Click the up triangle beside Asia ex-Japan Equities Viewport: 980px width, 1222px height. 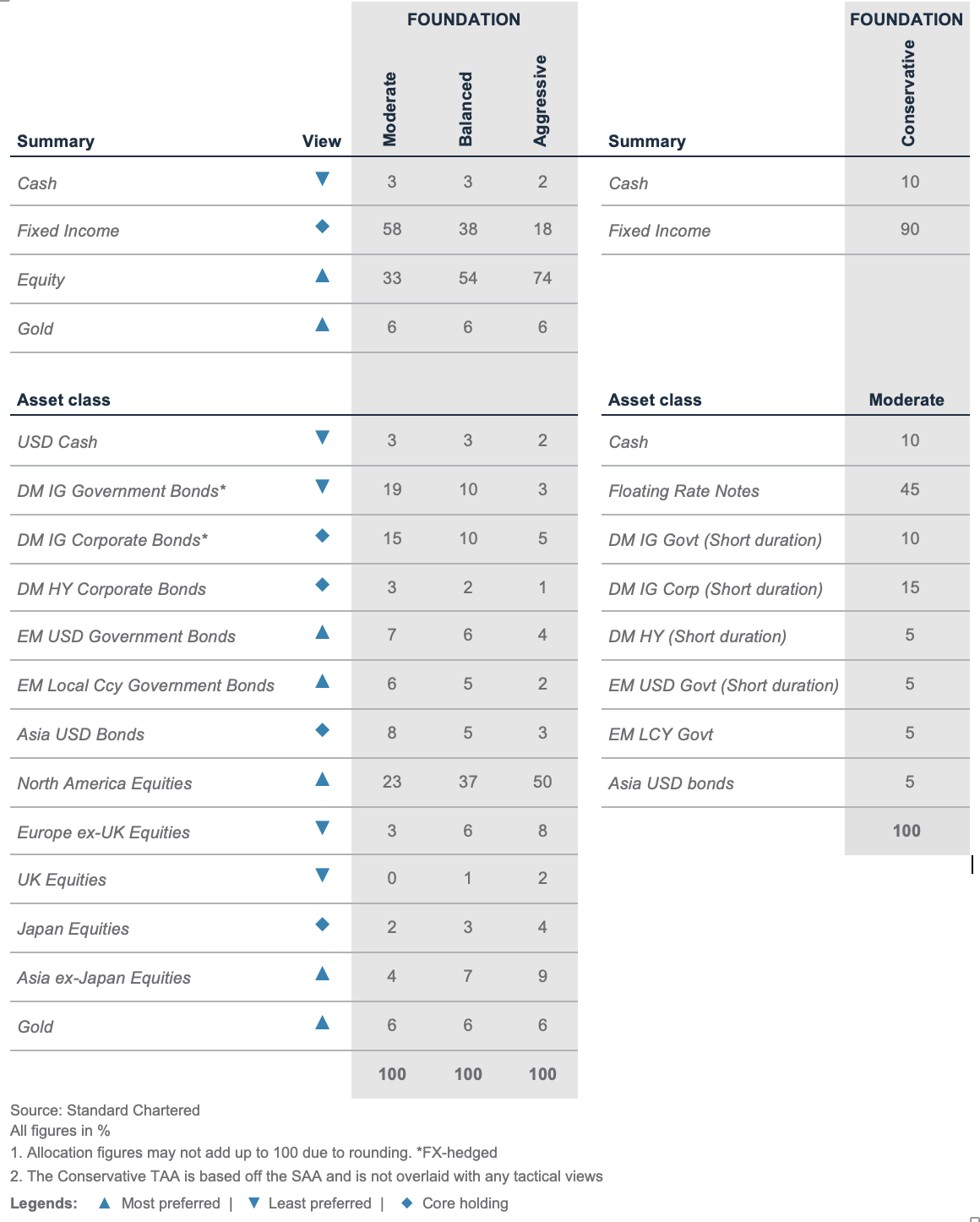click(322, 974)
